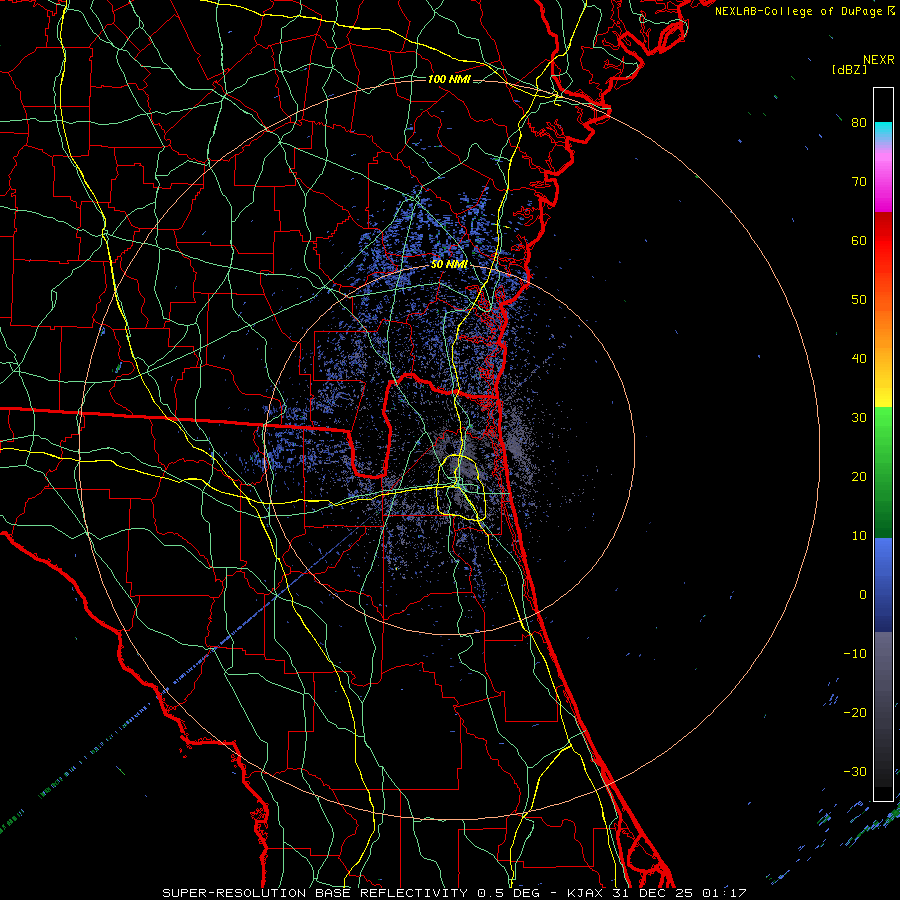The height and width of the screenshot is (900, 900).
Task: Click the -30 value on dBZ scale
Action: click(x=855, y=771)
